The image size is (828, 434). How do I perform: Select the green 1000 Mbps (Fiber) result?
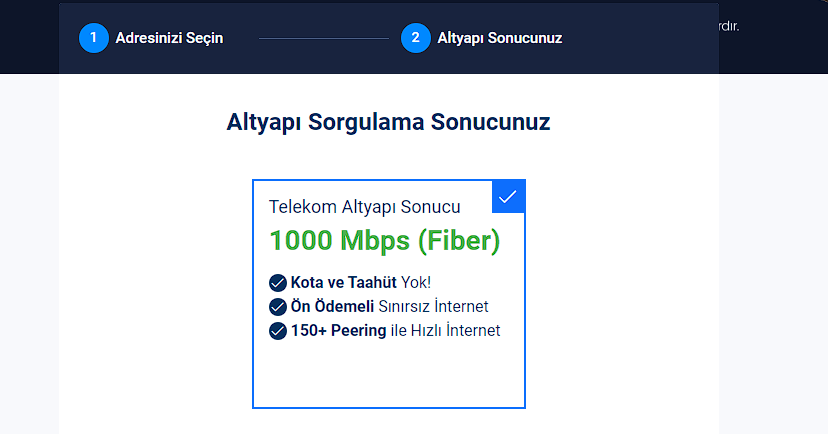coord(384,241)
